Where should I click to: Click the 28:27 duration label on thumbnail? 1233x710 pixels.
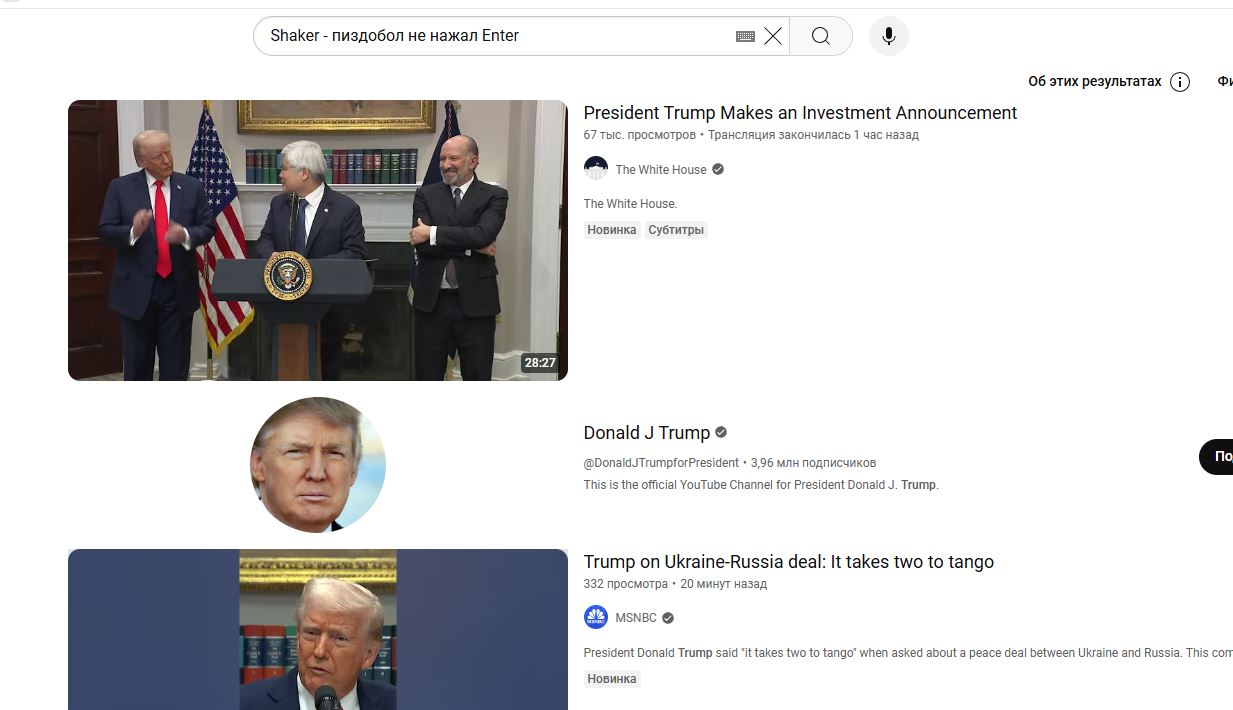pyautogui.click(x=540, y=363)
